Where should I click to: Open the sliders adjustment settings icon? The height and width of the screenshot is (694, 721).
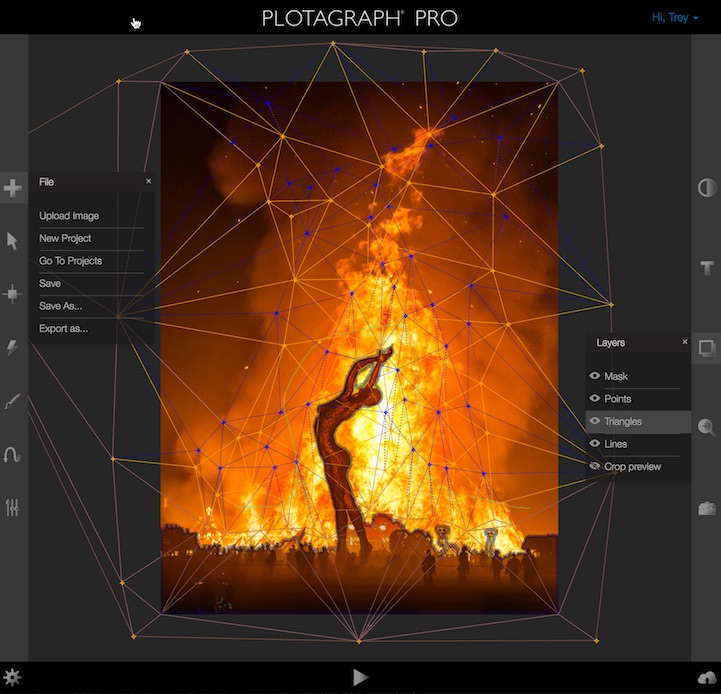[x=13, y=507]
